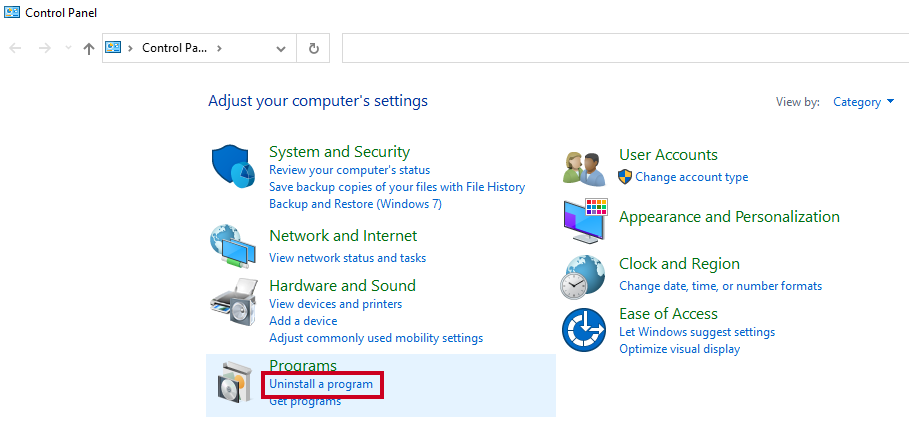Click the Hardware and Sound printer icon
909x436 pixels.
click(233, 300)
